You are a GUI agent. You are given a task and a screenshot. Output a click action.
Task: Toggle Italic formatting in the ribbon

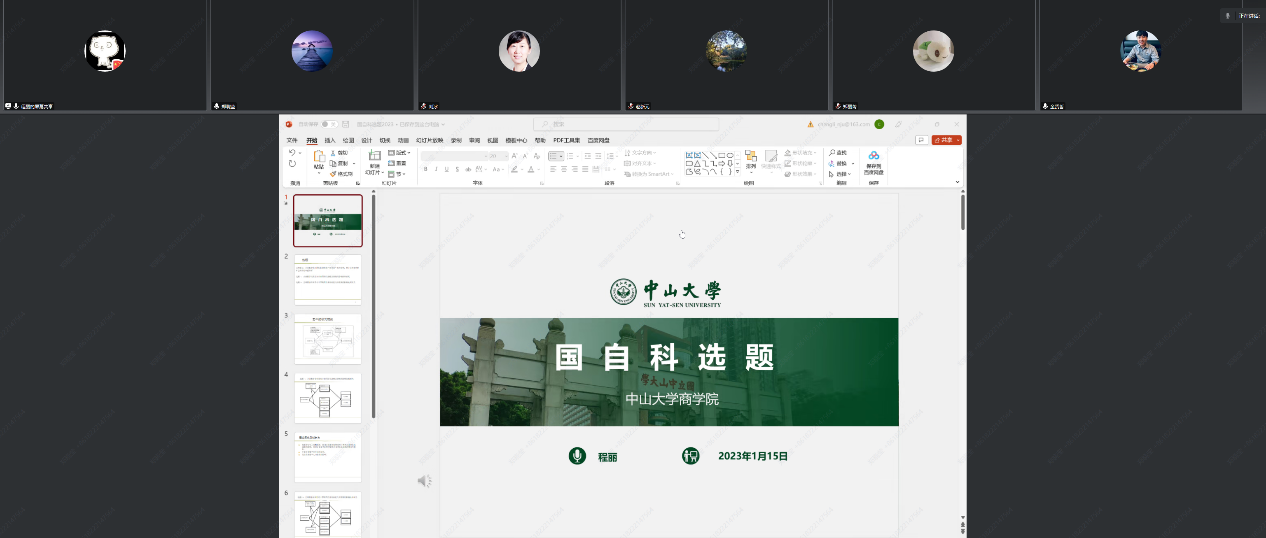(435, 169)
